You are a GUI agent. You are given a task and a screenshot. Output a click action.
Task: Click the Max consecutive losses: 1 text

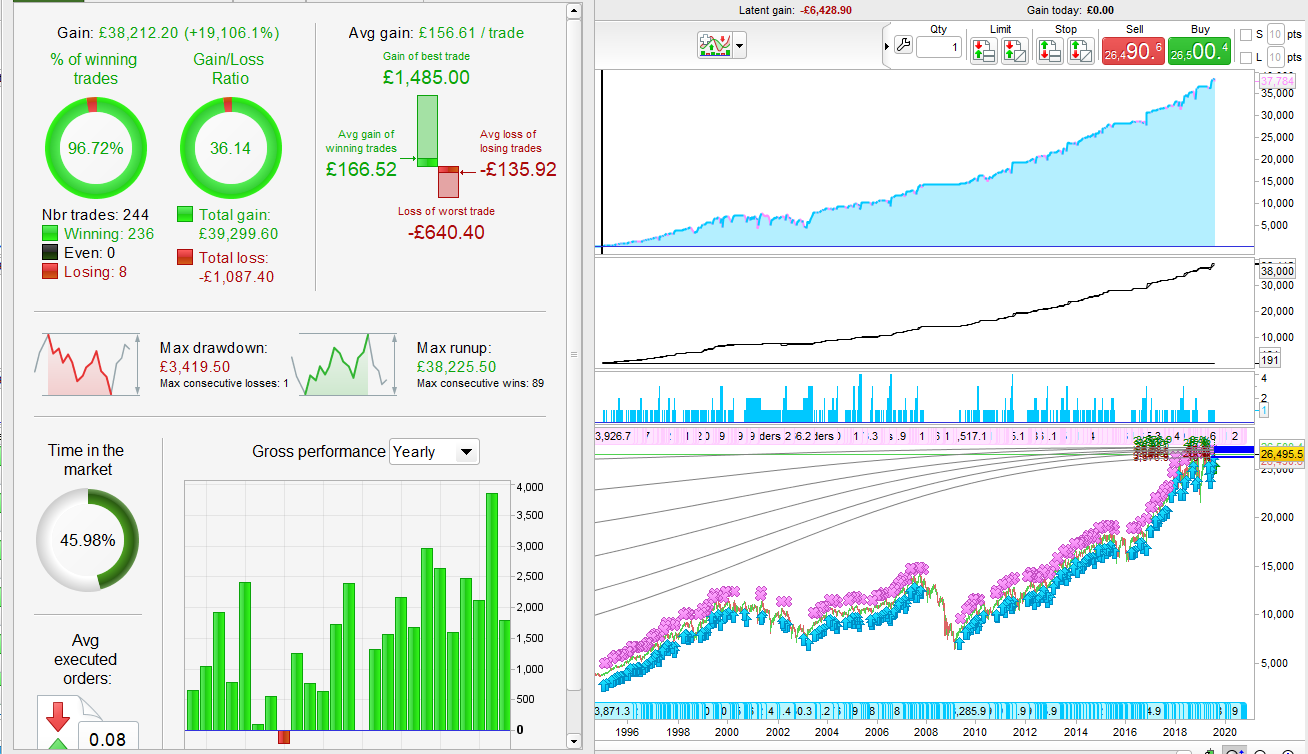tap(224, 384)
